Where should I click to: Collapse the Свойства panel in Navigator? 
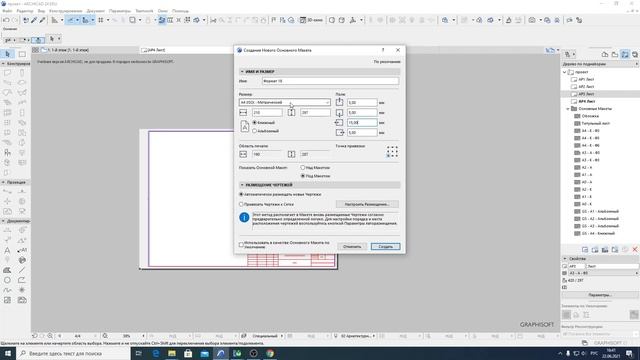(565, 258)
